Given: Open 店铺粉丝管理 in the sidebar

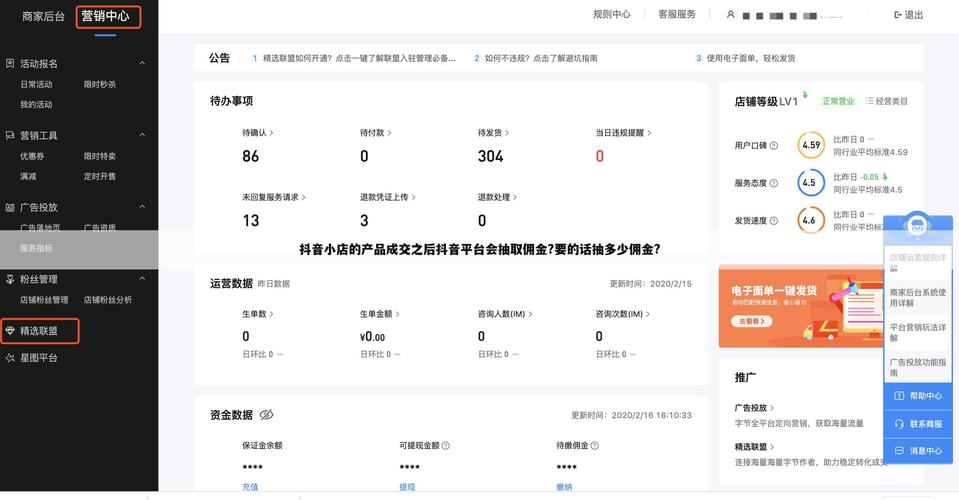Looking at the screenshot, I should click(x=44, y=300).
